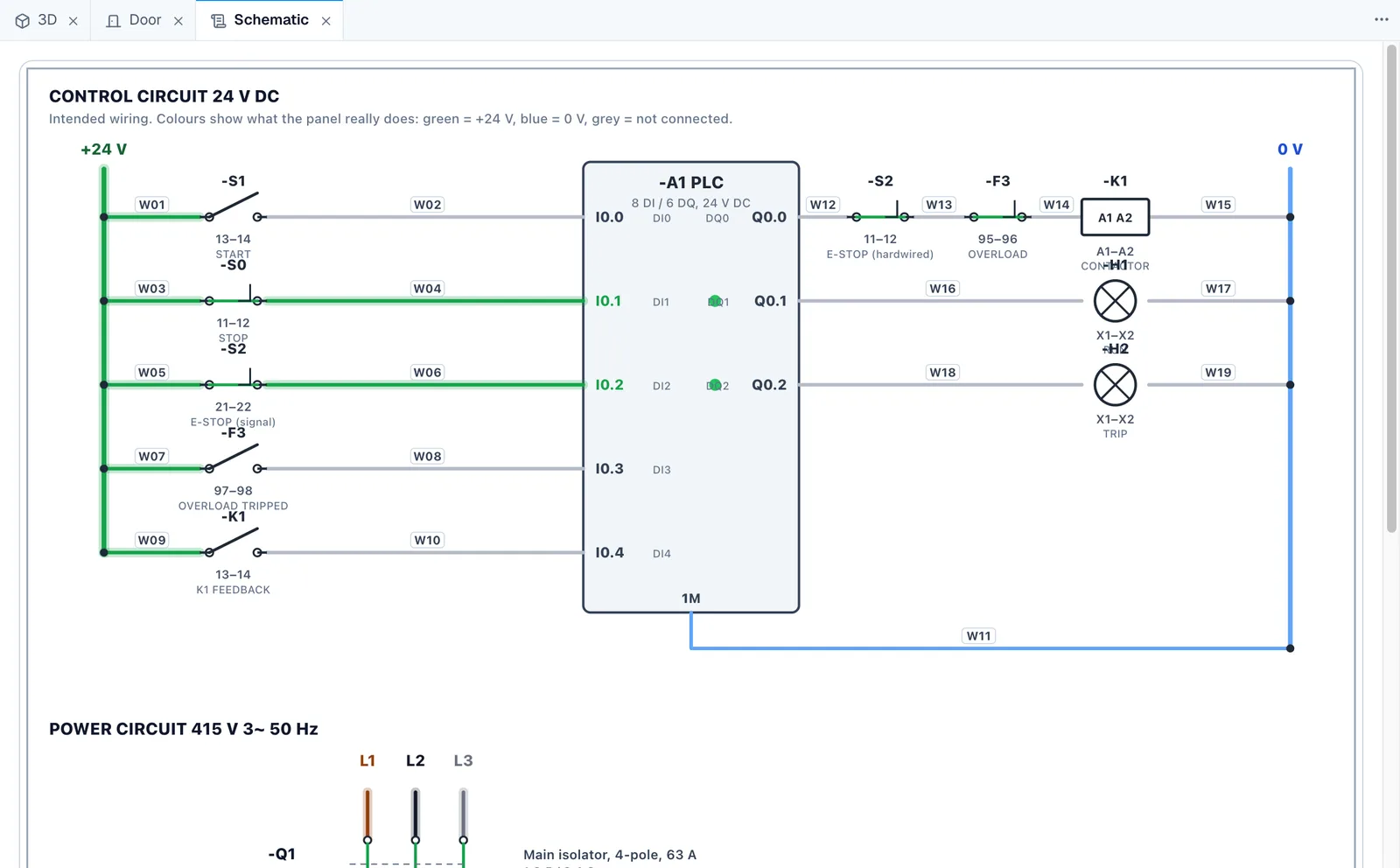Click wire label W14
The height and width of the screenshot is (868, 1400).
pos(1057,205)
